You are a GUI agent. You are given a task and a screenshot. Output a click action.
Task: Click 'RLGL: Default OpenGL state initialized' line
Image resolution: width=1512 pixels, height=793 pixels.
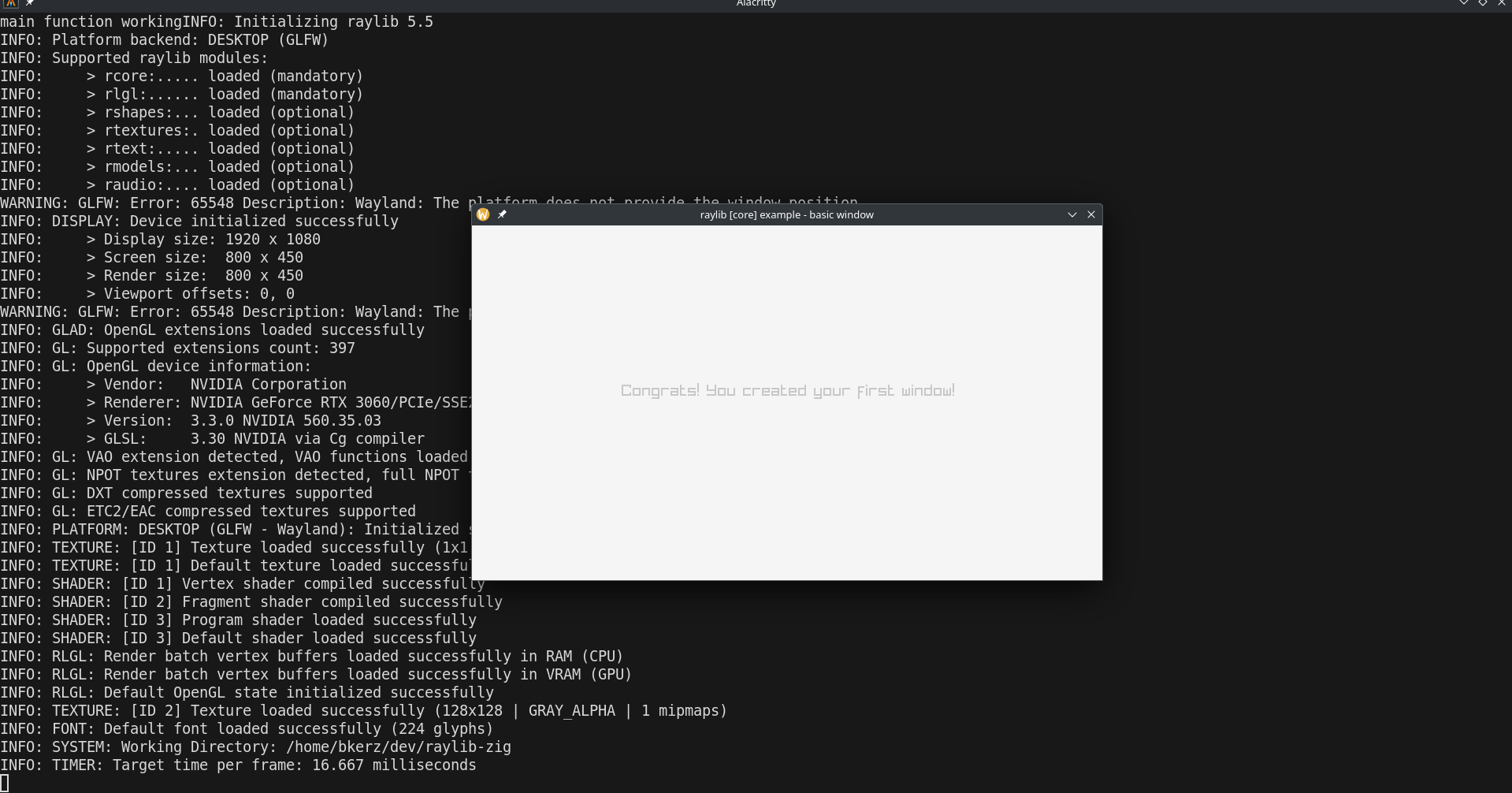[247, 693]
